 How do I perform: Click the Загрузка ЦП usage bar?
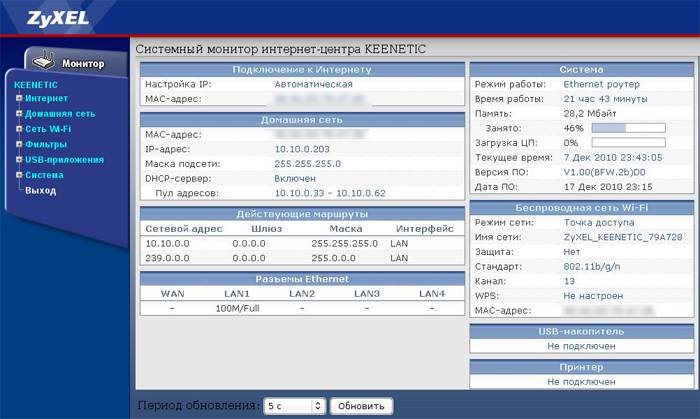(629, 143)
